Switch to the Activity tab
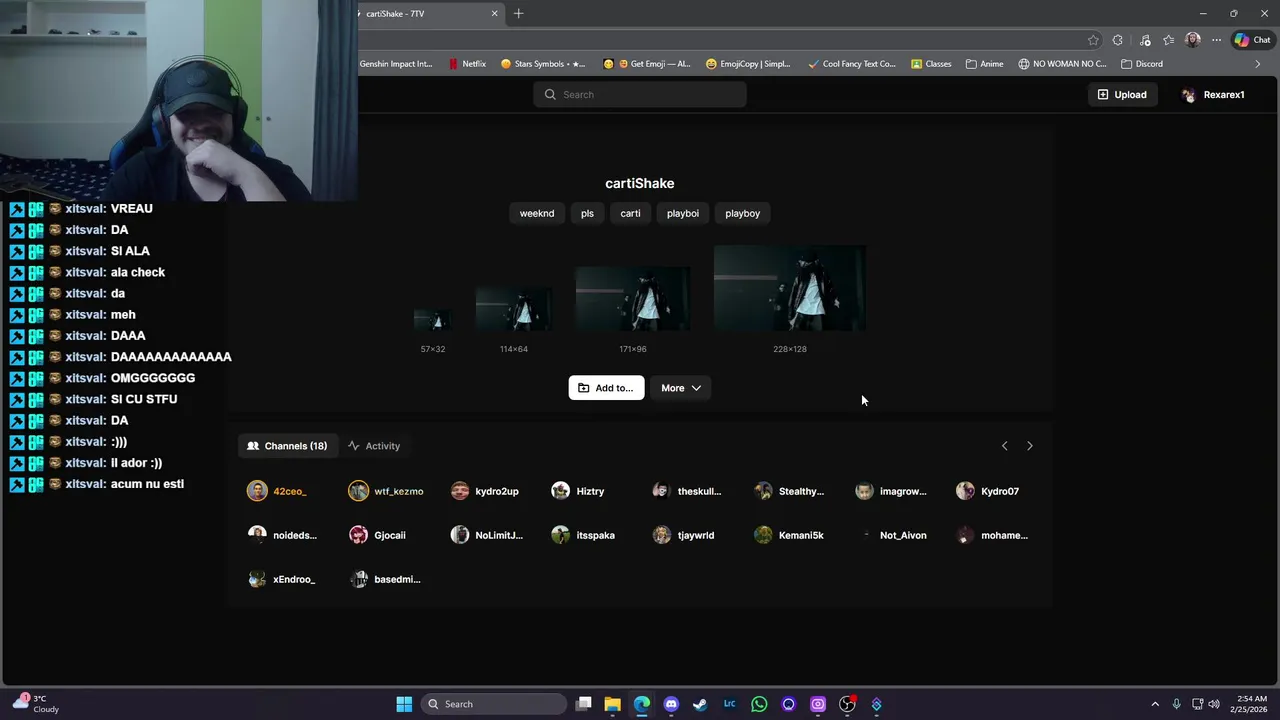The height and width of the screenshot is (720, 1280). pos(374,446)
